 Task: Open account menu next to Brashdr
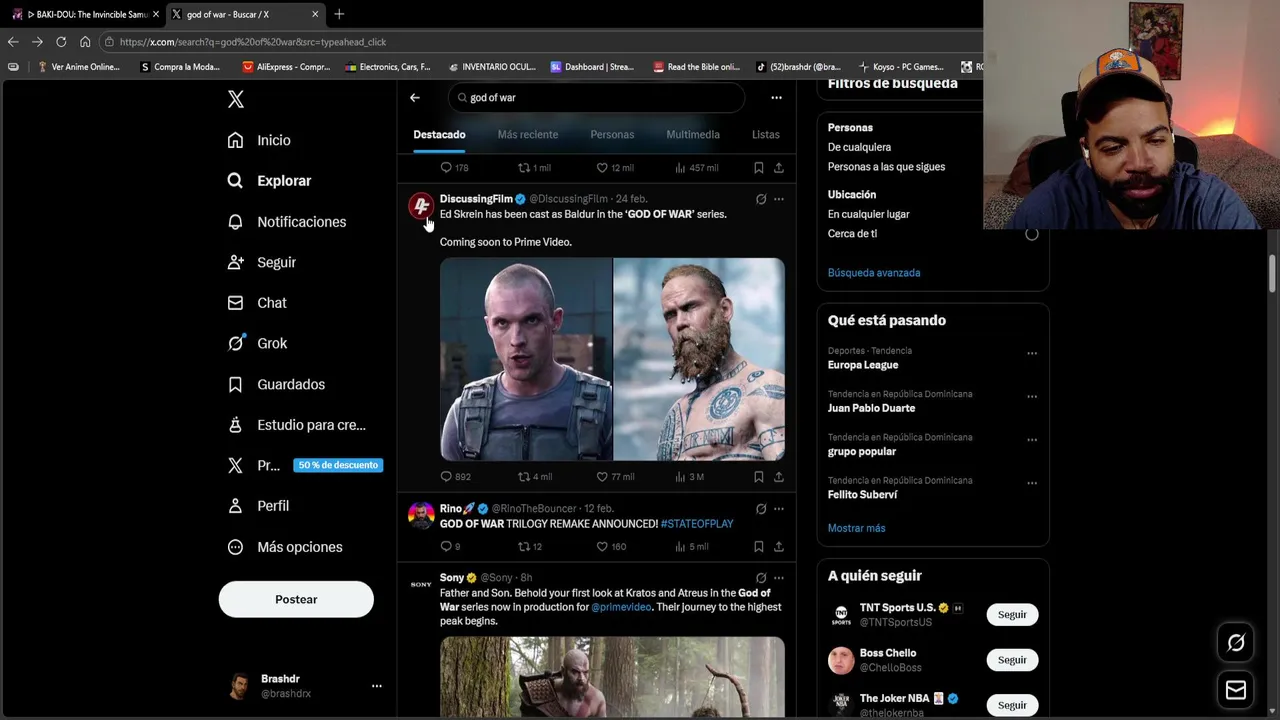tap(377, 686)
